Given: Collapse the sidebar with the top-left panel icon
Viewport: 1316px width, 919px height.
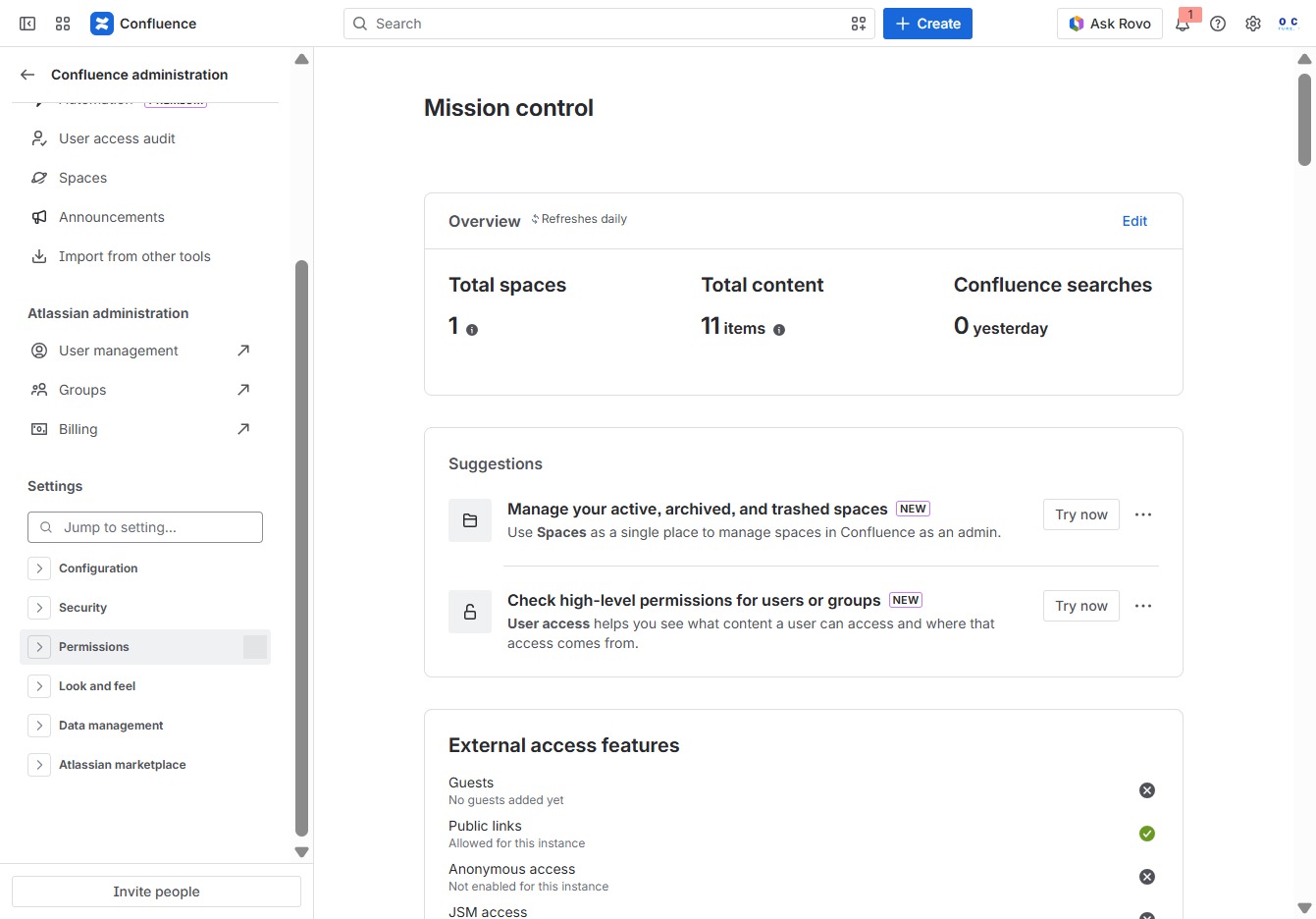Looking at the screenshot, I should (x=27, y=24).
